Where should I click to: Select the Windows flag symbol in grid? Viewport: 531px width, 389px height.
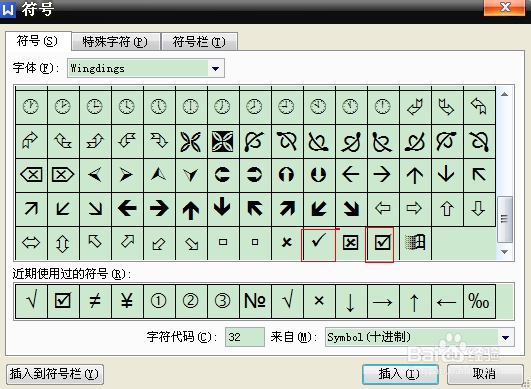[x=415, y=243]
